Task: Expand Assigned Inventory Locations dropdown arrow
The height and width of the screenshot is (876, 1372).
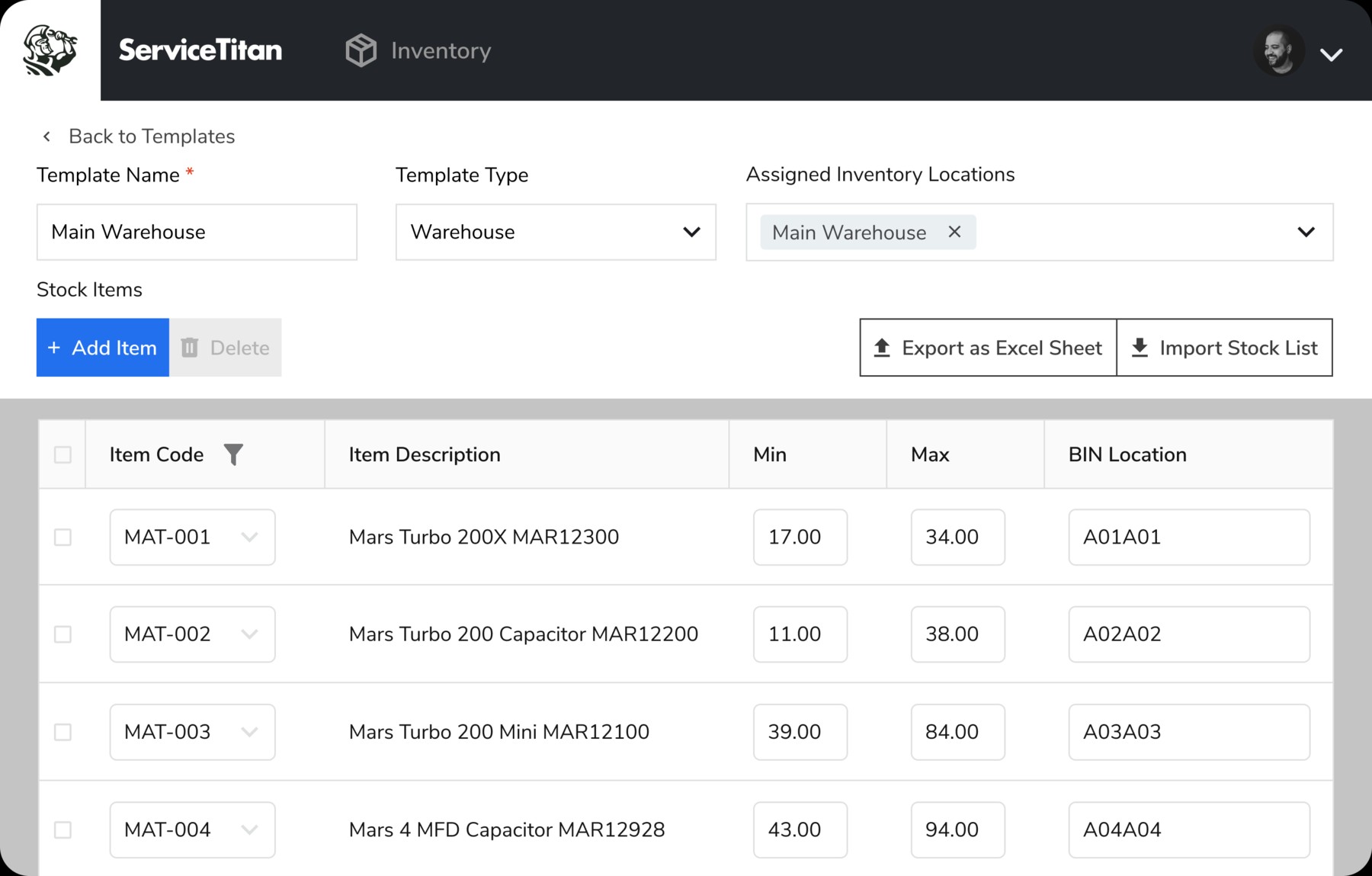Action: [x=1306, y=232]
